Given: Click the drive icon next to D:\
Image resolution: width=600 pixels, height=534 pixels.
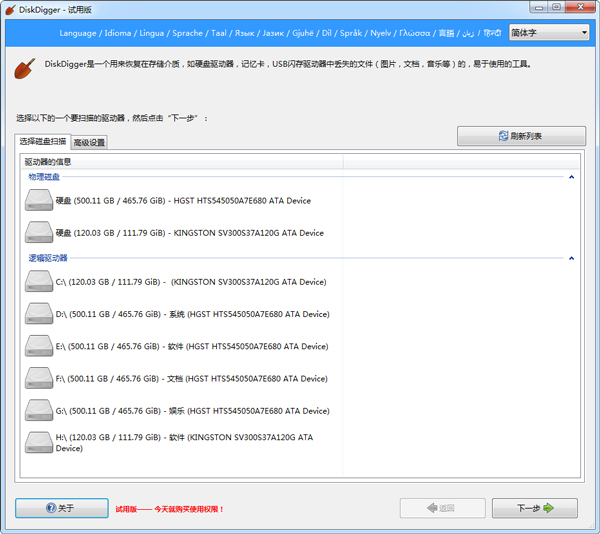Looking at the screenshot, I should [x=39, y=313].
